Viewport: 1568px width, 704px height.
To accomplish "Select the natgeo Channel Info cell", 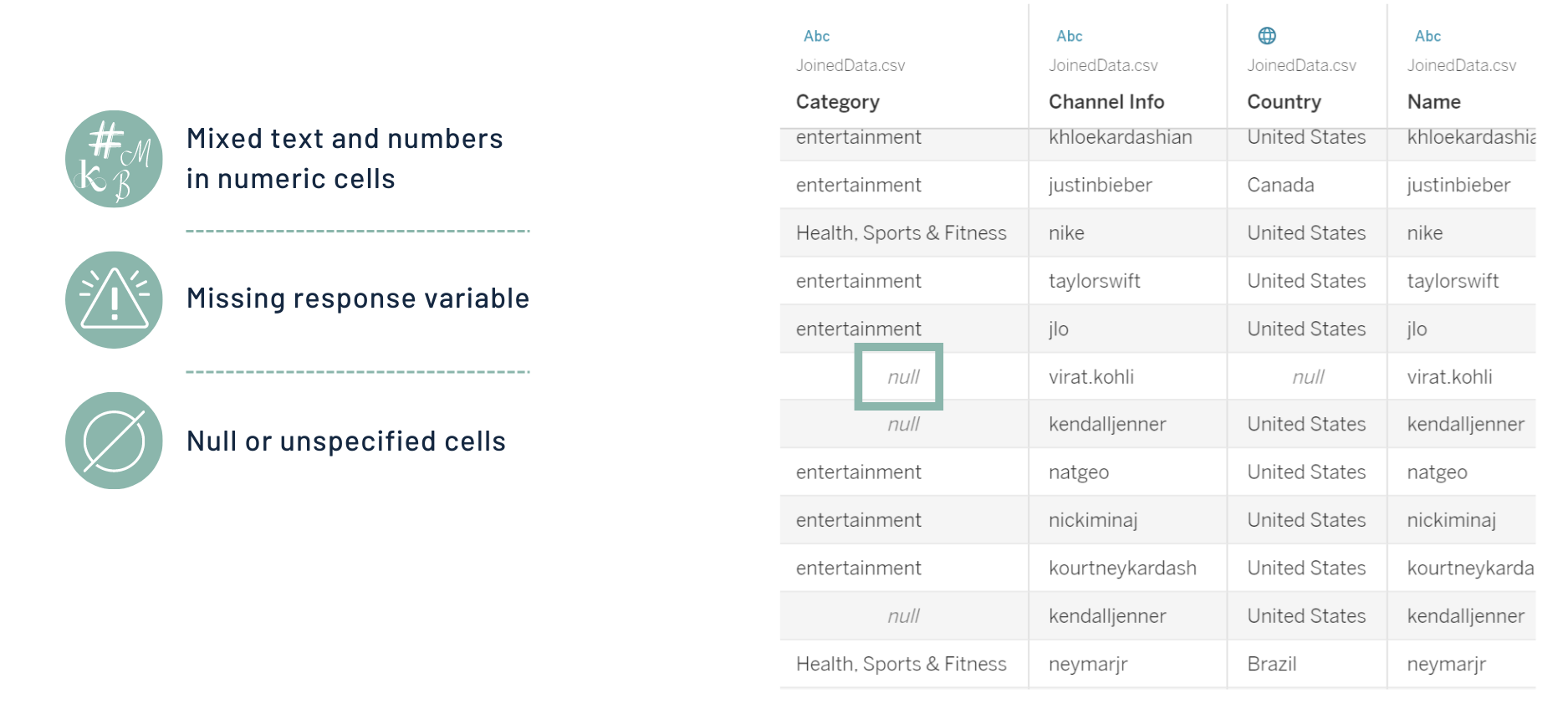I will 1079,472.
